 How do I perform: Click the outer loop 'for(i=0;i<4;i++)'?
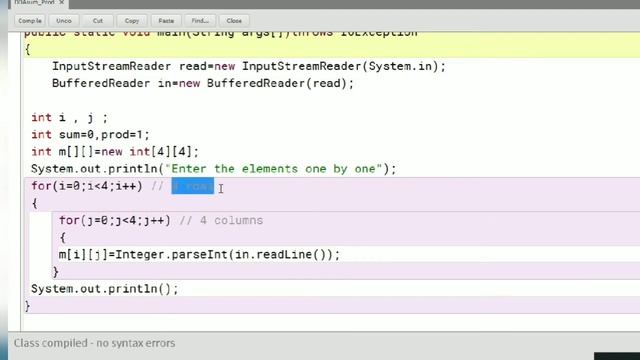(87, 186)
